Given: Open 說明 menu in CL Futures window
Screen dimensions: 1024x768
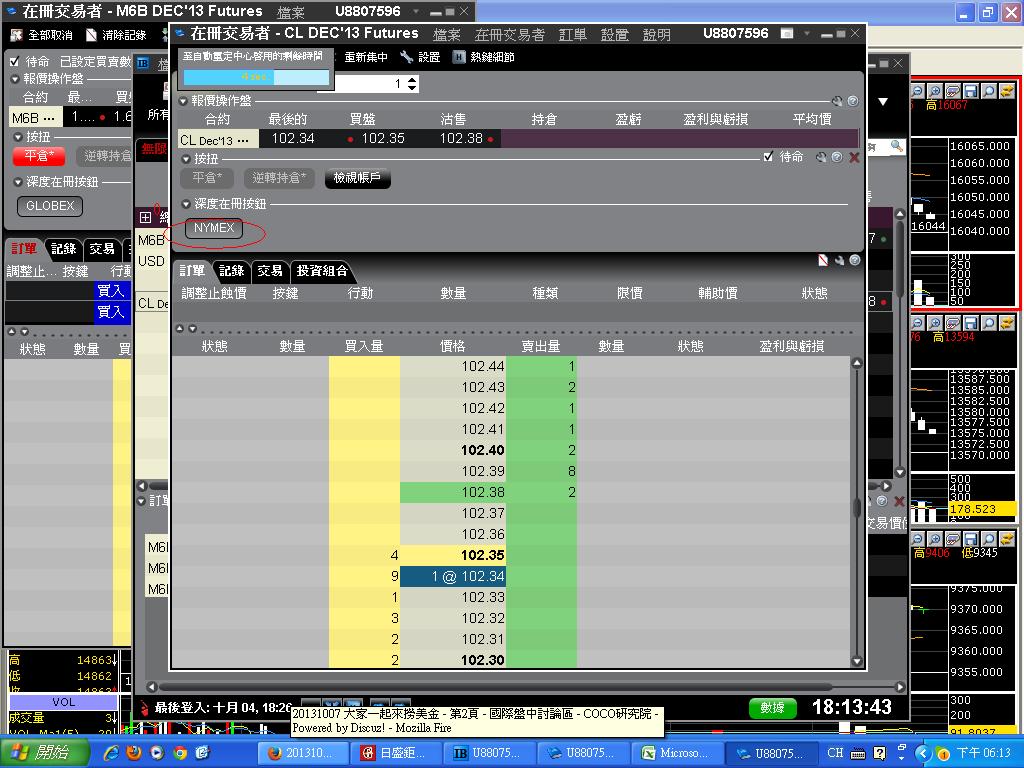Looking at the screenshot, I should pos(656,35).
